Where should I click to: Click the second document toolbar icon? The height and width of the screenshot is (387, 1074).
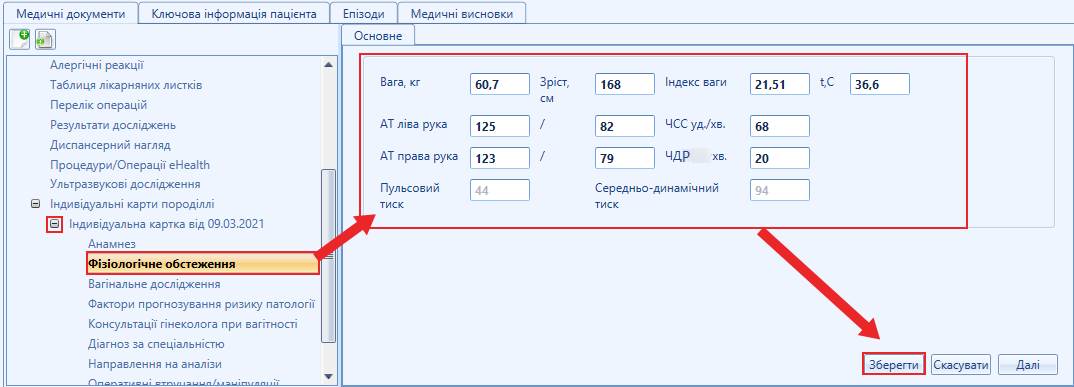pyautogui.click(x=46, y=39)
